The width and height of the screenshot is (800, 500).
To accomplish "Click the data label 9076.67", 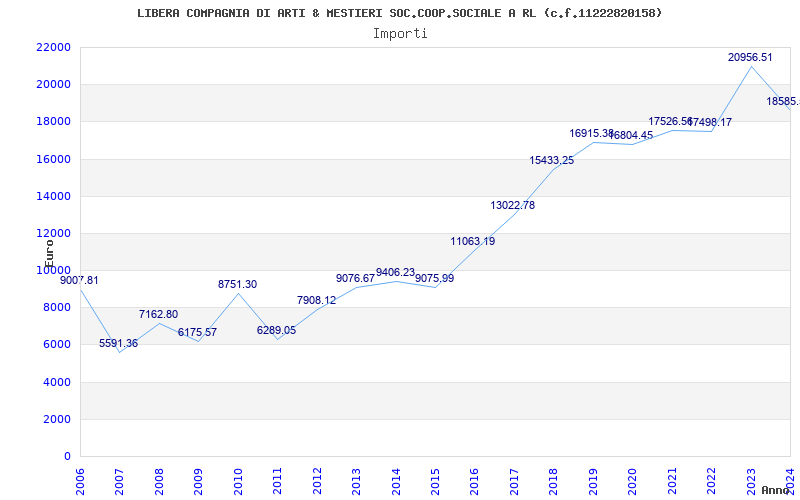I will pos(356,279).
